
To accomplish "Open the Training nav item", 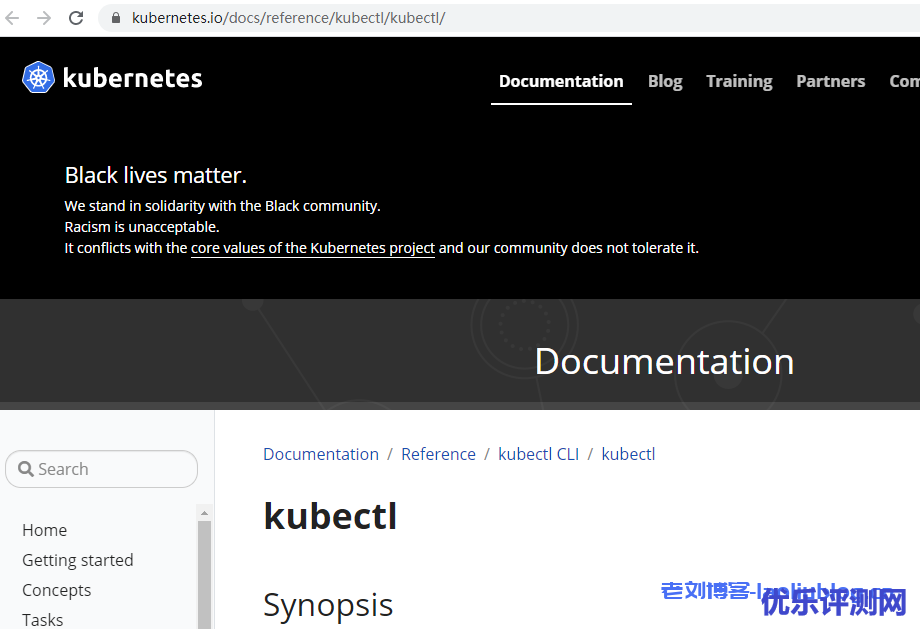I will (x=739, y=81).
